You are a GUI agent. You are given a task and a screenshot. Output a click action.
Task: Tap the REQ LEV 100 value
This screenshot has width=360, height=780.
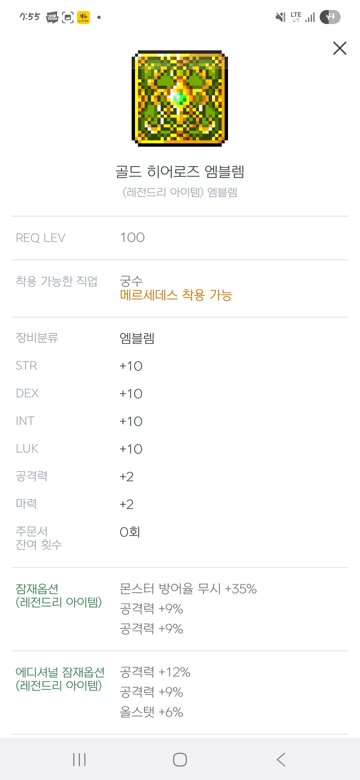pyautogui.click(x=132, y=237)
